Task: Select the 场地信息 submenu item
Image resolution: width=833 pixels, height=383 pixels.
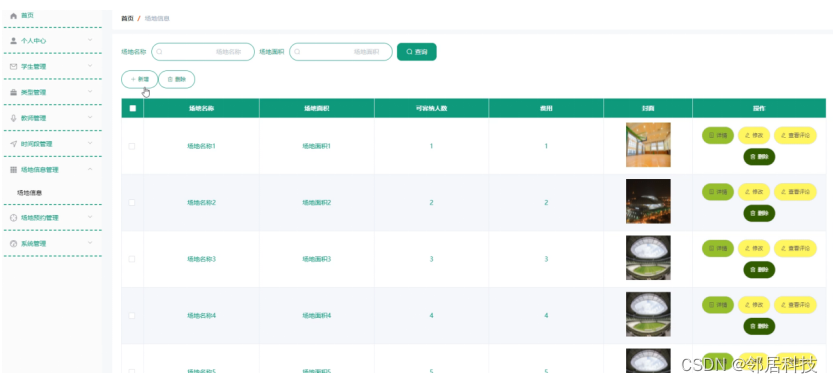Action: 30,193
